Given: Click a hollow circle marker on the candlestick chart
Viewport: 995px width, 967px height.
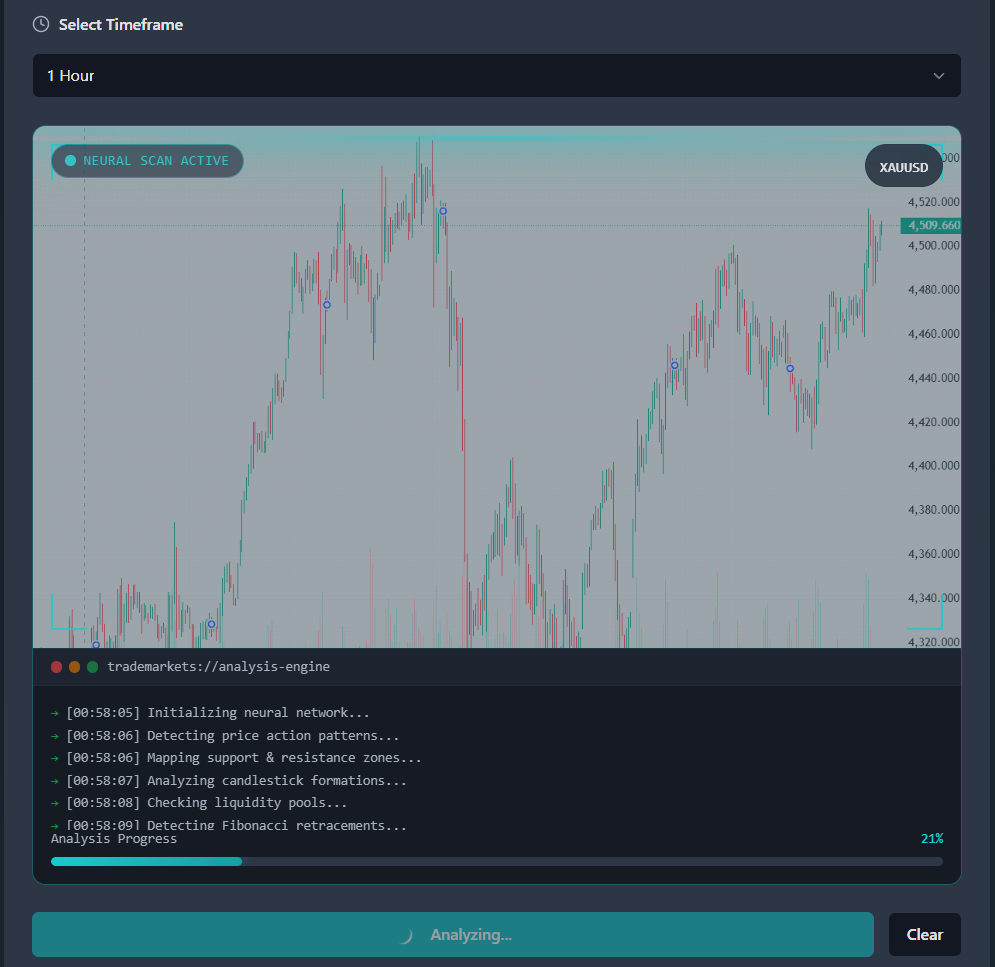Looking at the screenshot, I should (x=325, y=305).
